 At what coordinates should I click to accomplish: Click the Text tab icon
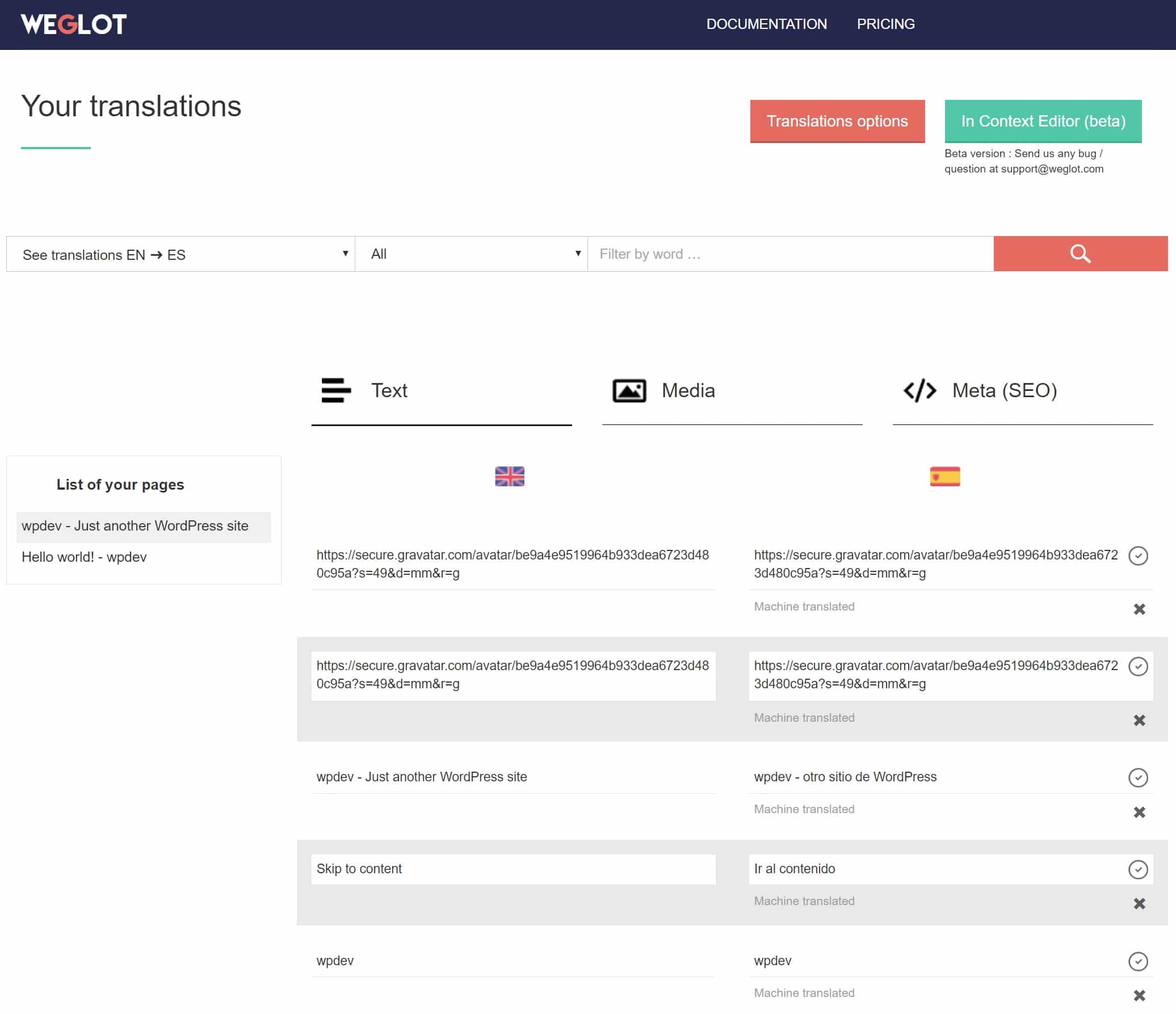point(334,390)
